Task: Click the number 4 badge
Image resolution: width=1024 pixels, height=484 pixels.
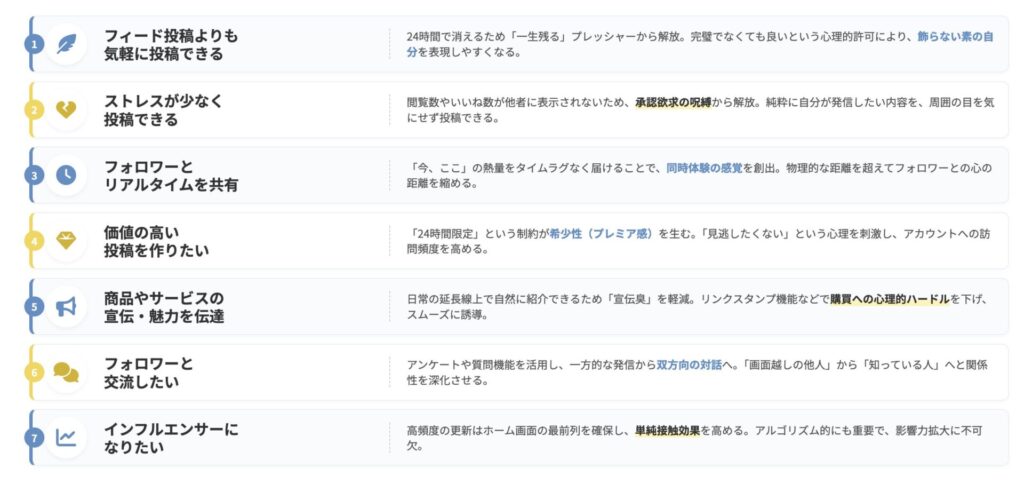Action: pyautogui.click(x=35, y=241)
